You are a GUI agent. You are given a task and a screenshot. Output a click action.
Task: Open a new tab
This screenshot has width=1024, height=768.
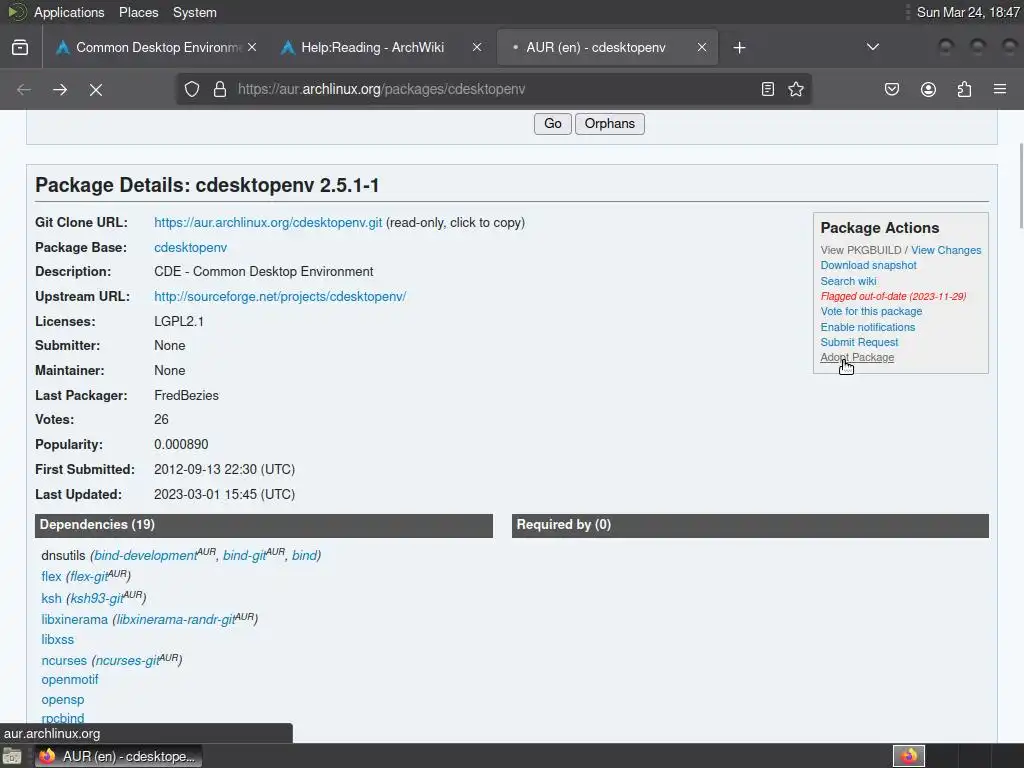(739, 48)
